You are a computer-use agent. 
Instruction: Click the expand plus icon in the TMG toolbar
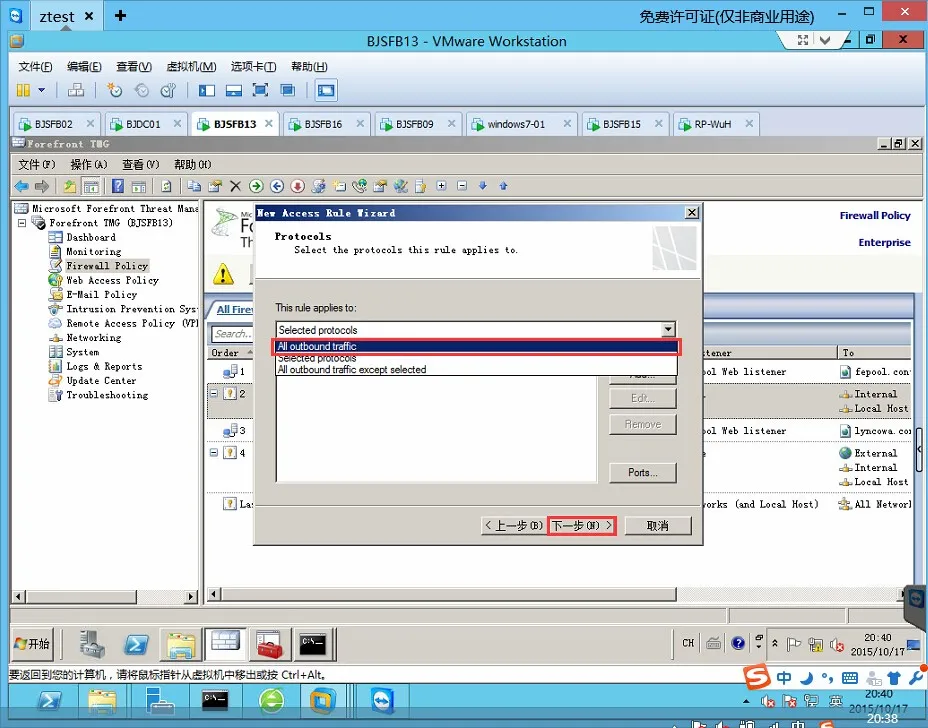pyautogui.click(x=442, y=186)
